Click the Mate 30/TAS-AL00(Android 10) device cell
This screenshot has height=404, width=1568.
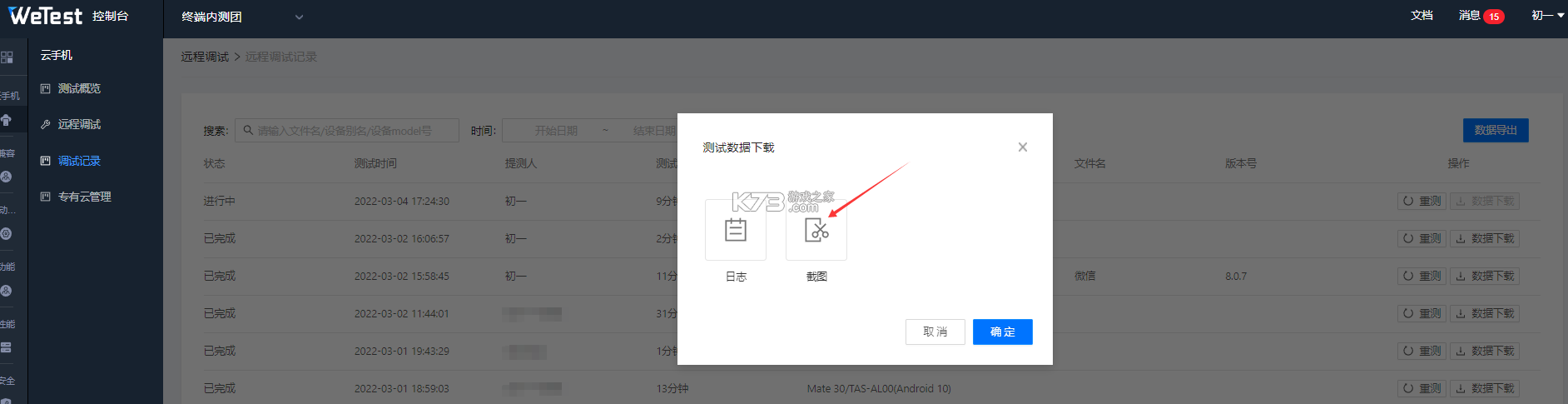879,388
